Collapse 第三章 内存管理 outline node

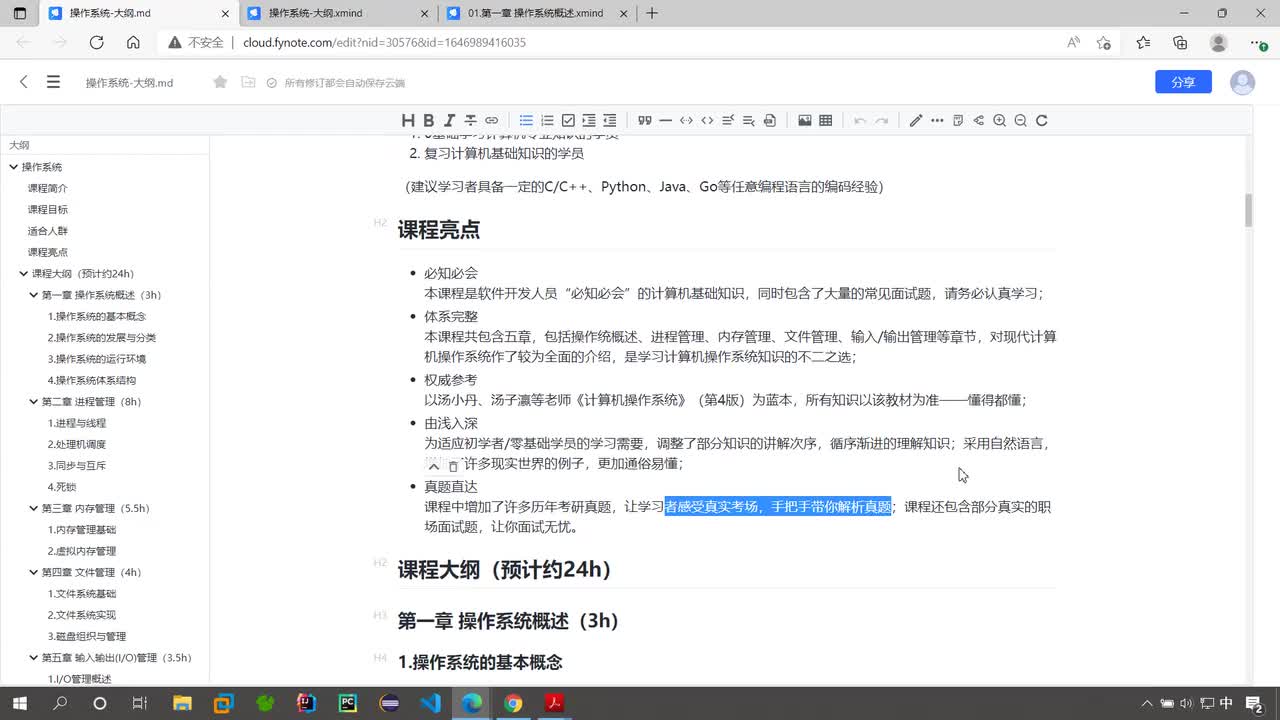tap(33, 508)
